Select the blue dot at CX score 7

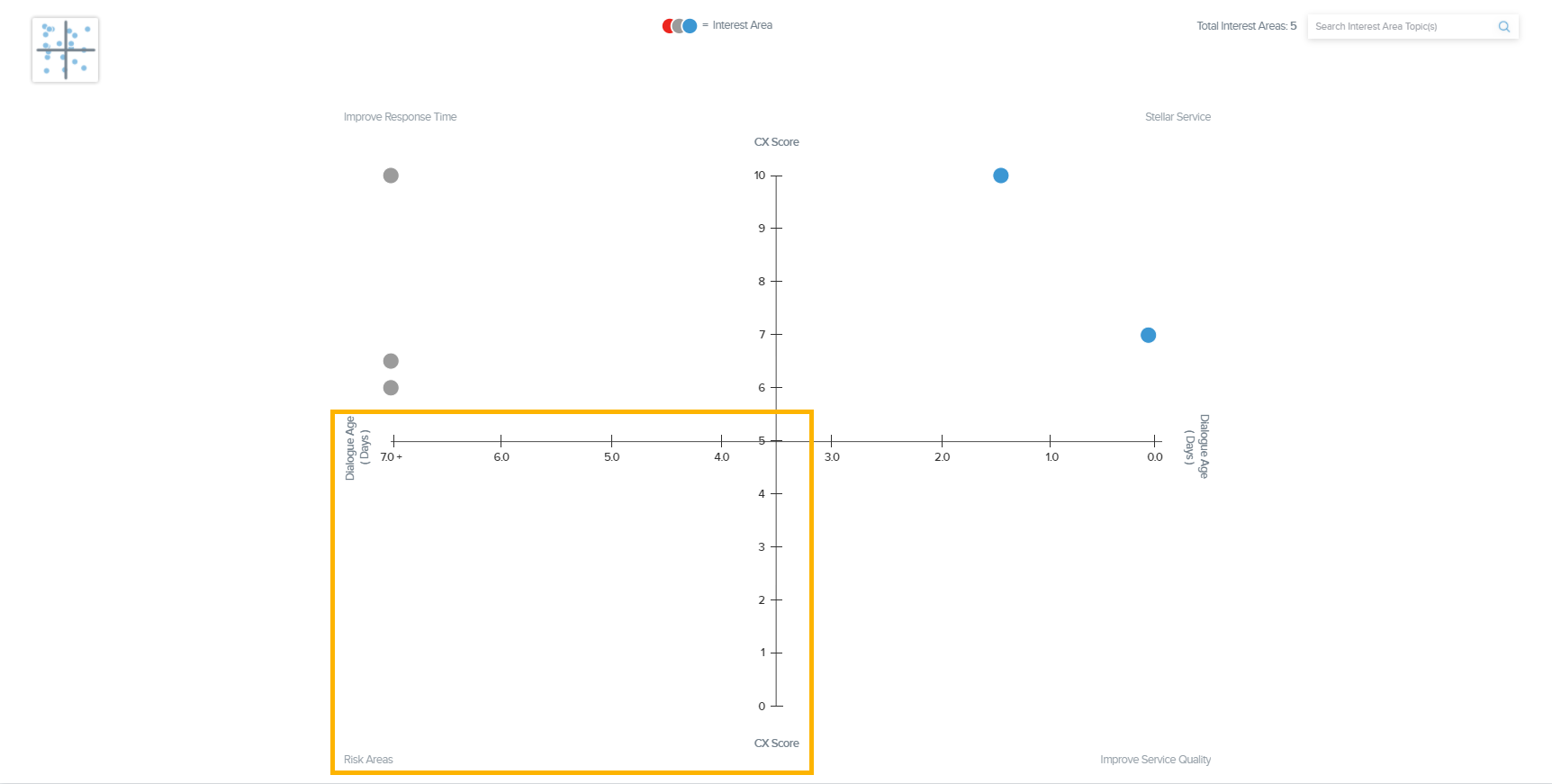point(1148,335)
